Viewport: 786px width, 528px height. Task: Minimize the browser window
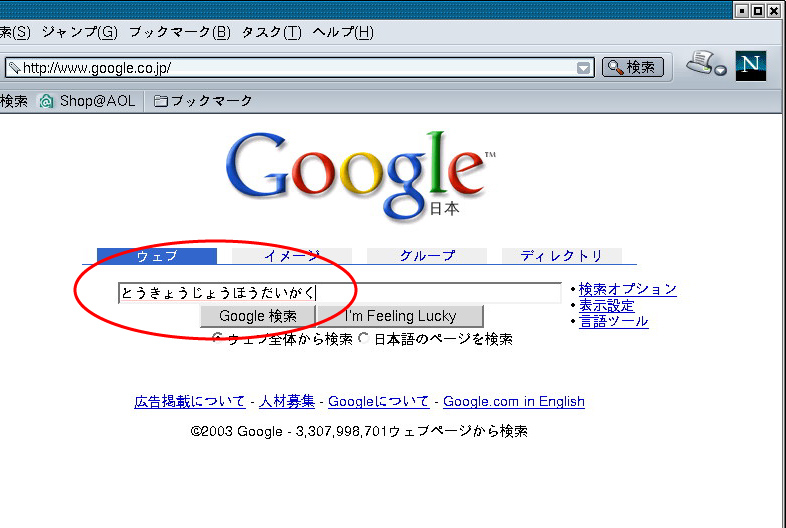[742, 11]
